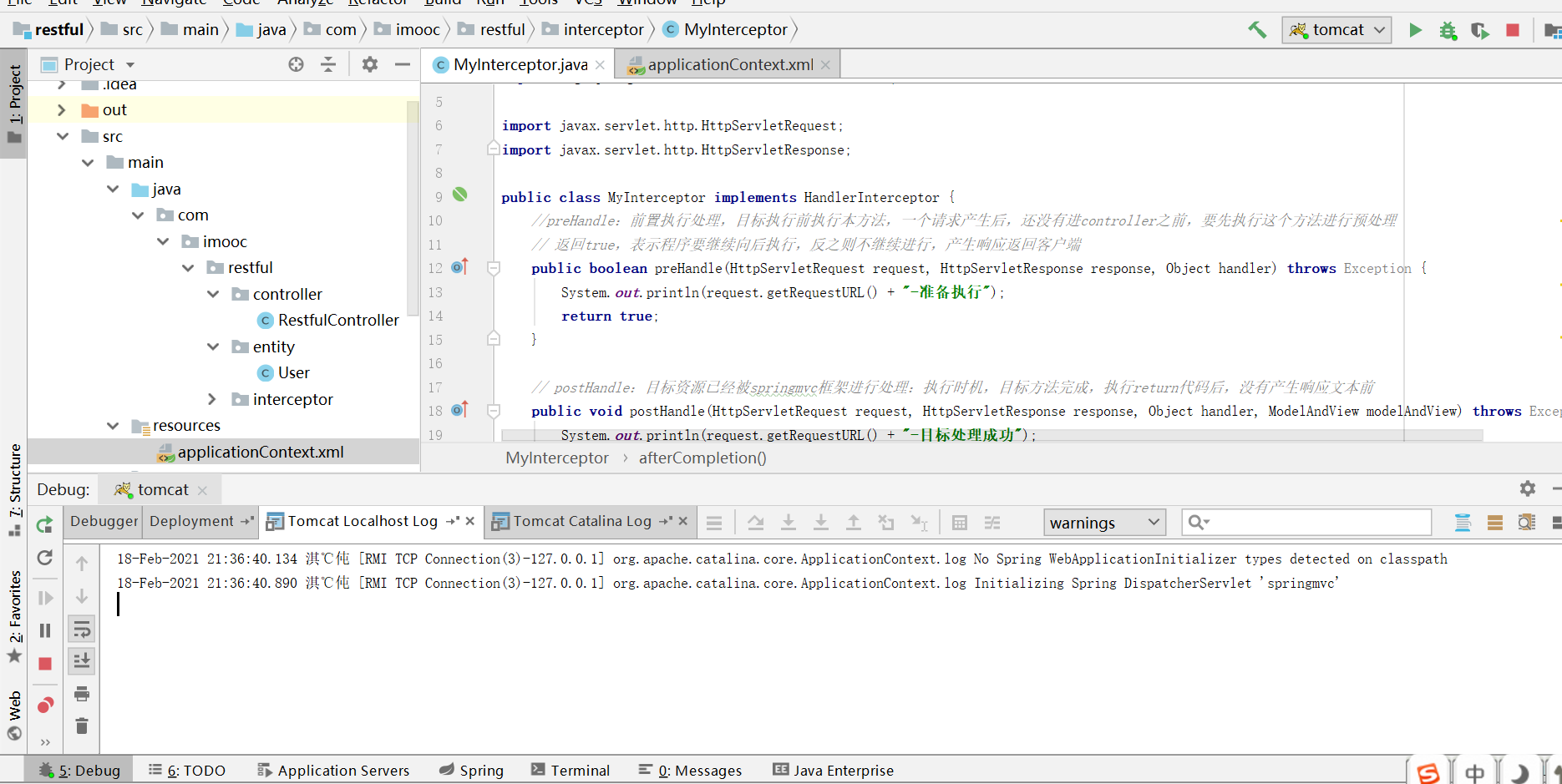This screenshot has width=1562, height=784.
Task: Open Application Servers tool window
Action: click(333, 770)
